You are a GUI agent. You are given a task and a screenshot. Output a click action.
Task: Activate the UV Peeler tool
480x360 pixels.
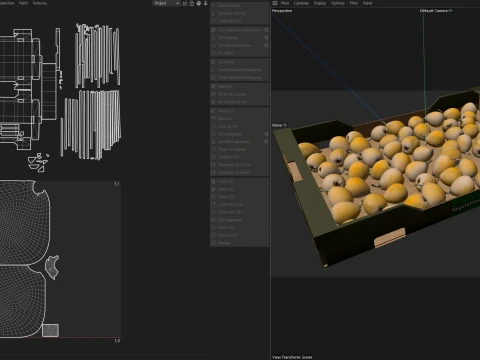[x=240, y=62]
